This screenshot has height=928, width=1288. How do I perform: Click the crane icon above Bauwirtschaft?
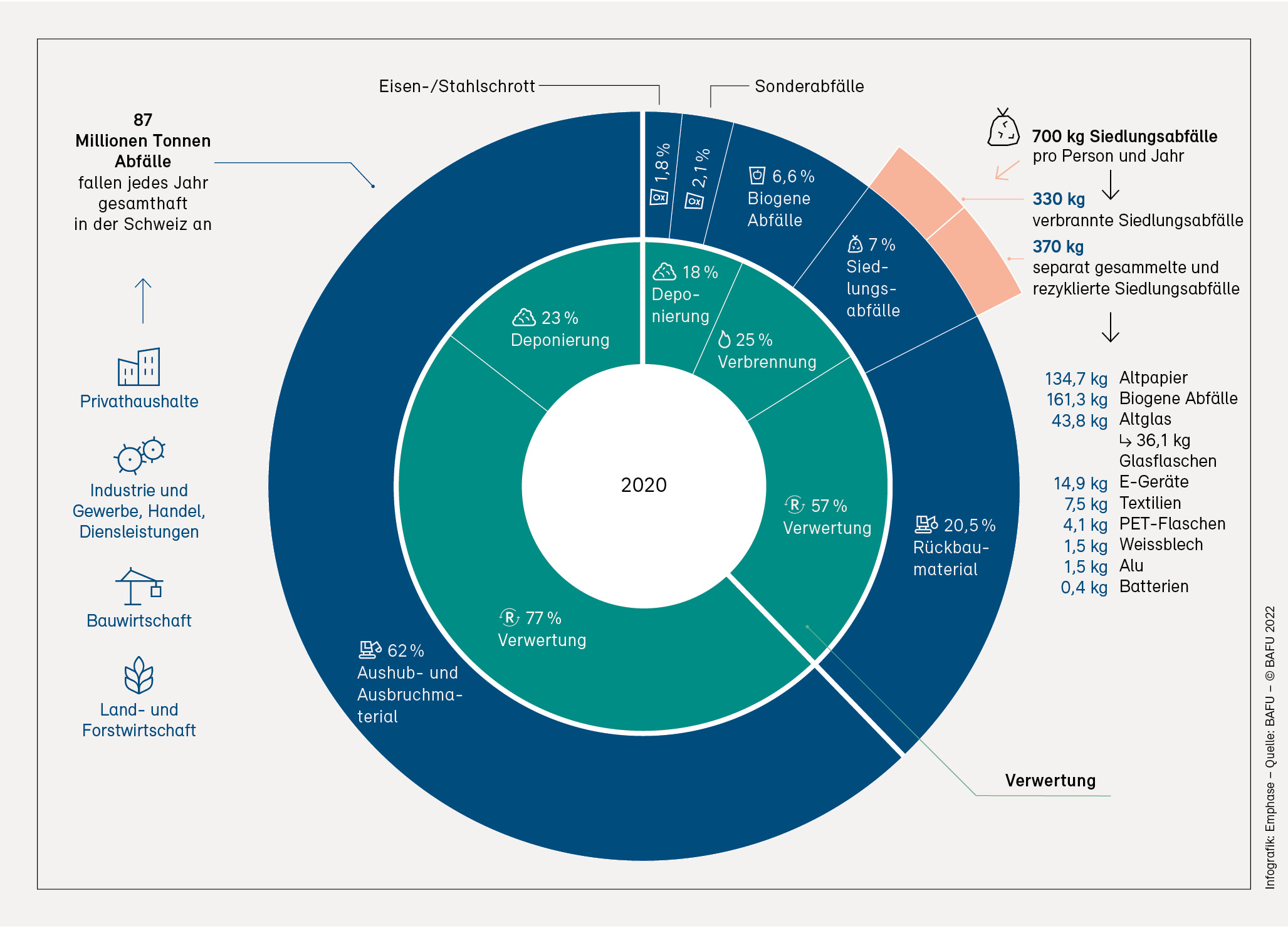139,587
